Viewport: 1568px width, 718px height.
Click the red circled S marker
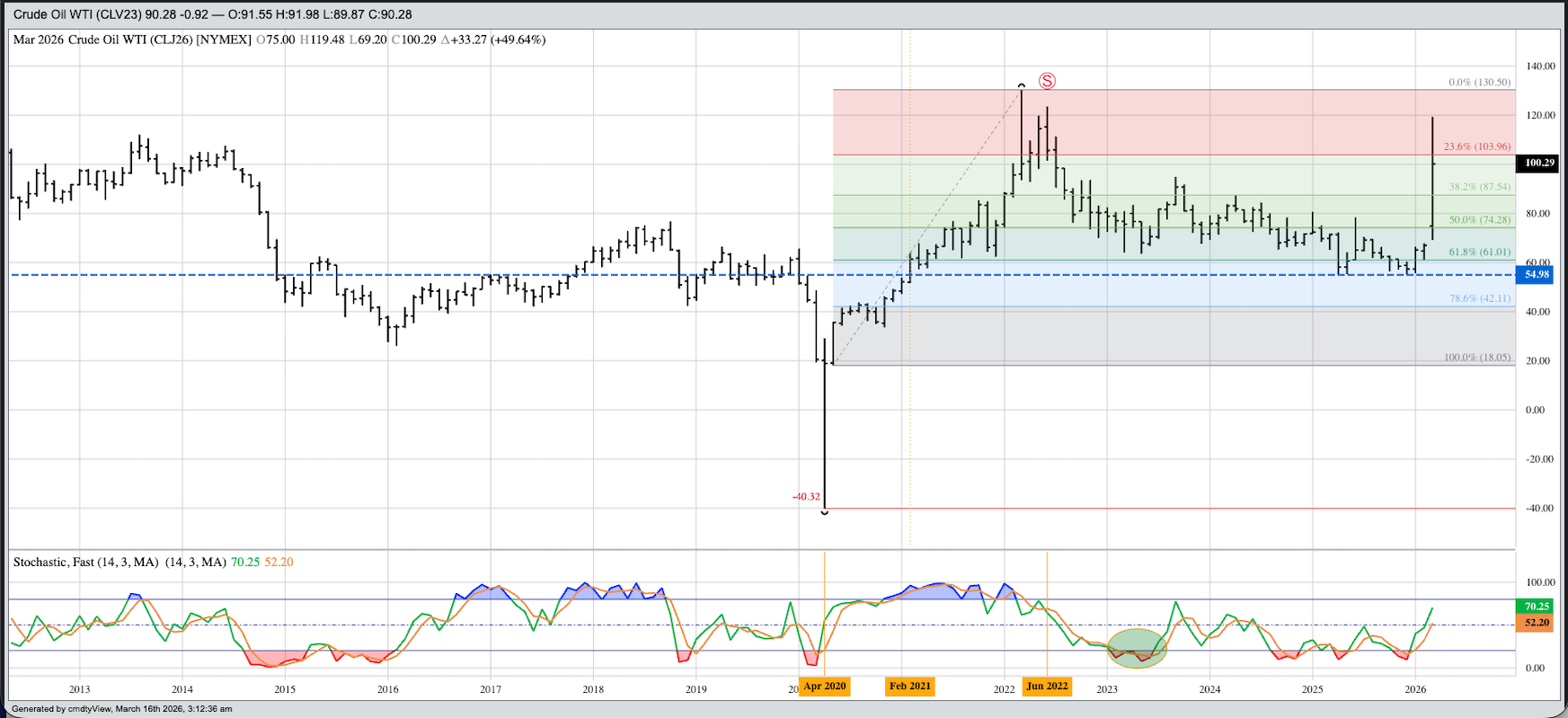click(1047, 81)
